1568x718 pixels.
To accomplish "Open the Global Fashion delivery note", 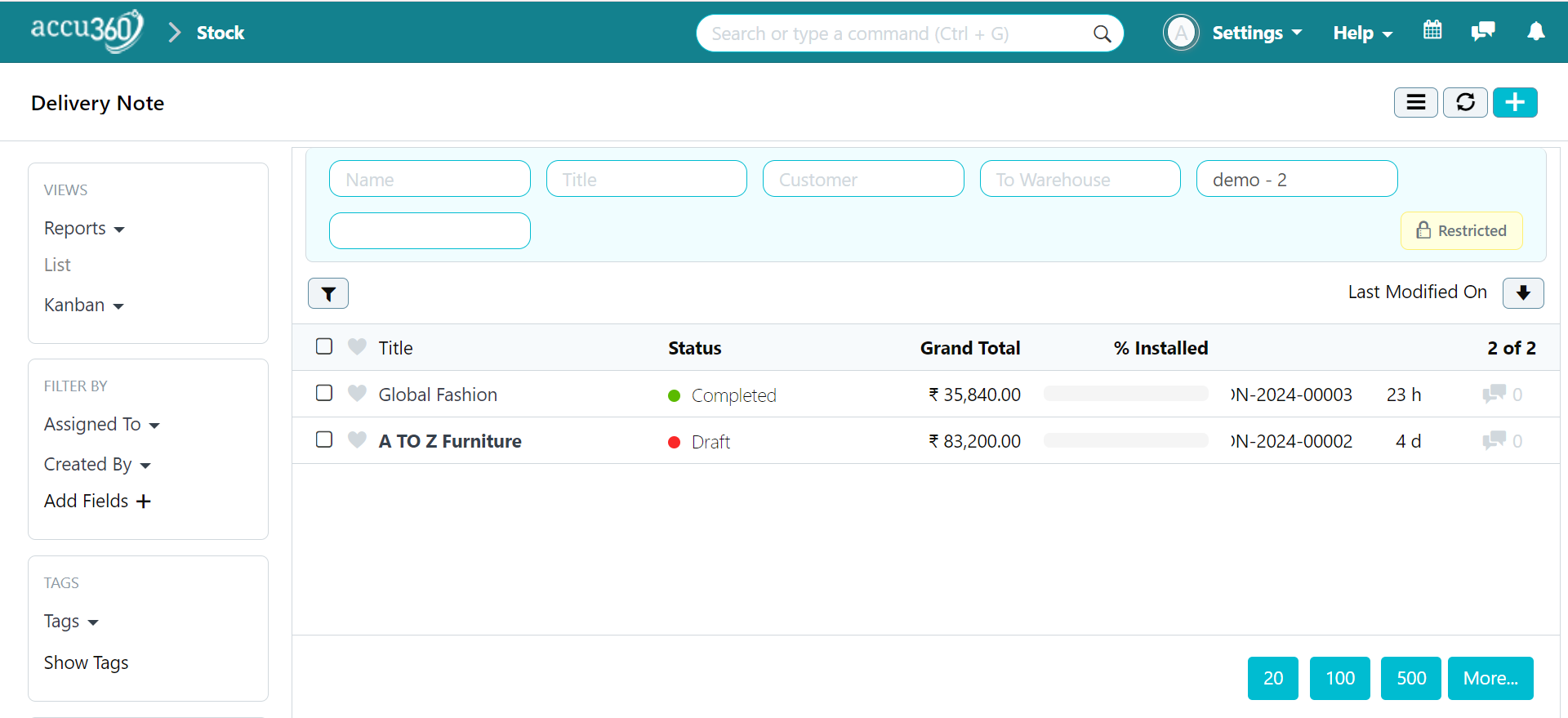I will 438,395.
